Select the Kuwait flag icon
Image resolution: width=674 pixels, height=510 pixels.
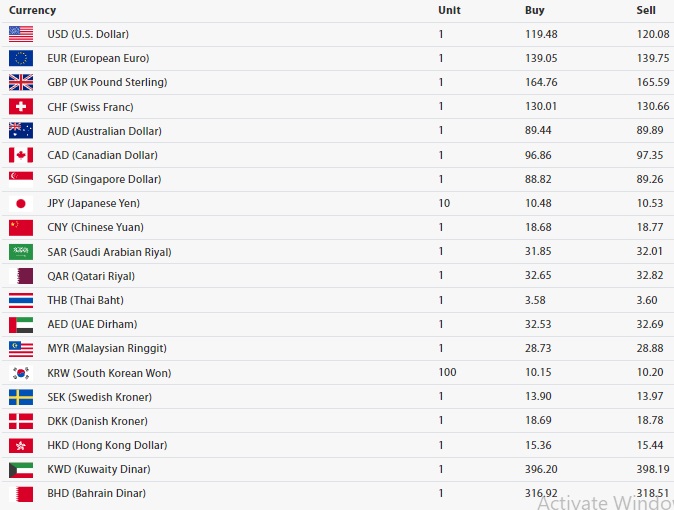click(x=21, y=469)
